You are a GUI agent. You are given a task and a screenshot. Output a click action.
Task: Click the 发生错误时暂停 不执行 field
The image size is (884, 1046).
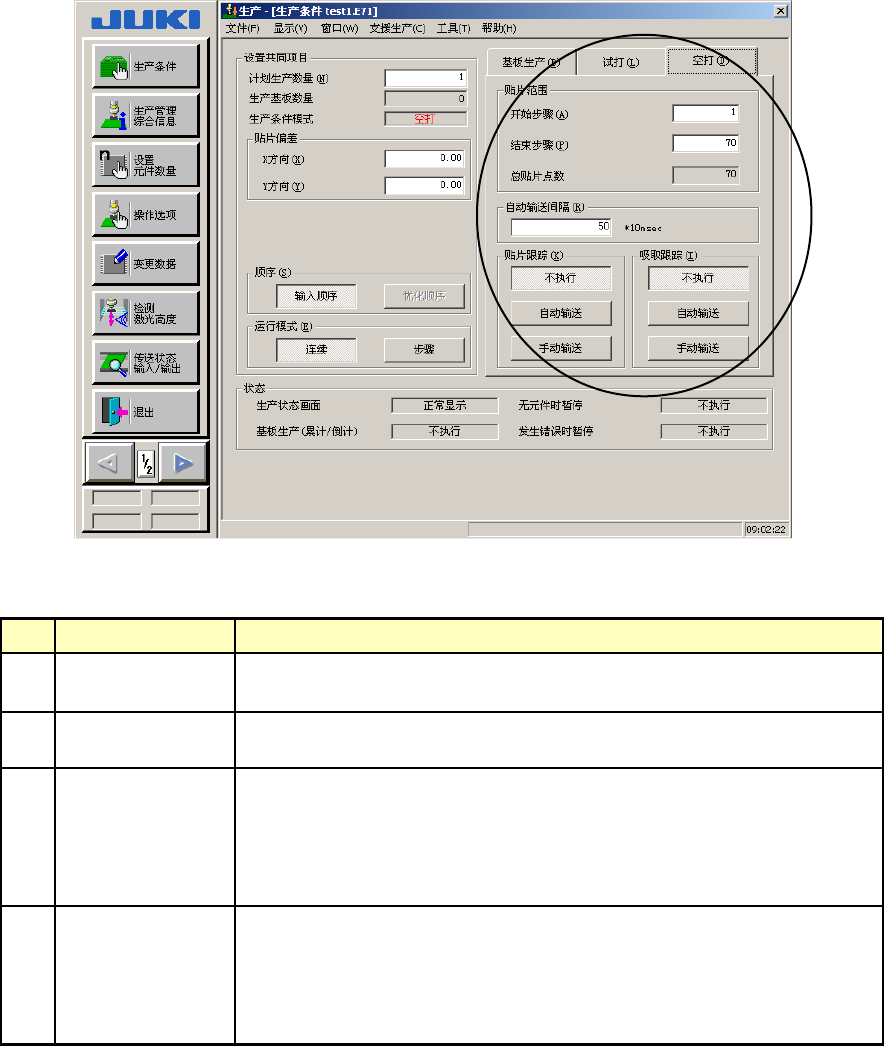(714, 432)
